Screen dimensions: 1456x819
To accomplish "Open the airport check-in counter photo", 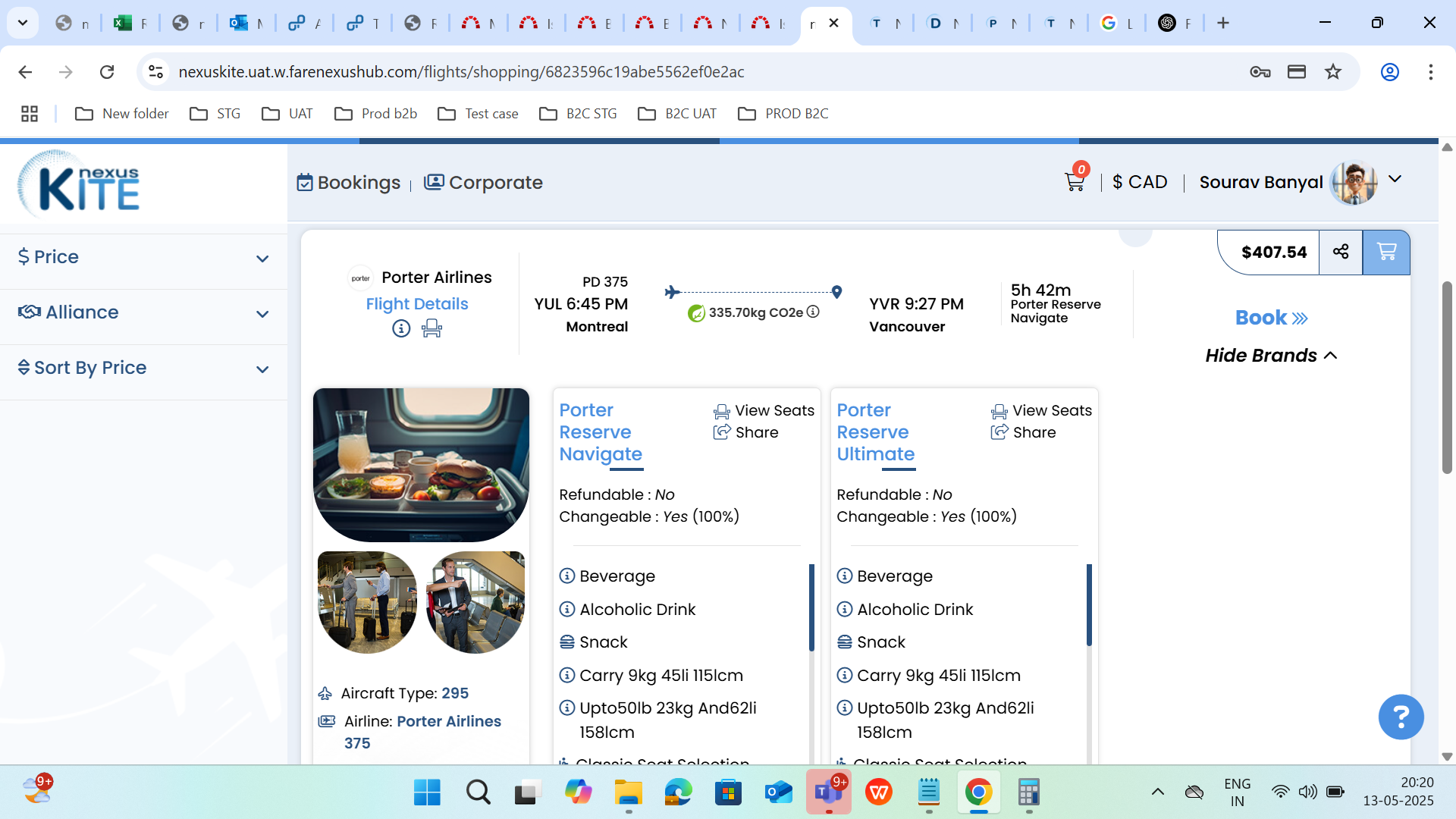I will pos(367,602).
